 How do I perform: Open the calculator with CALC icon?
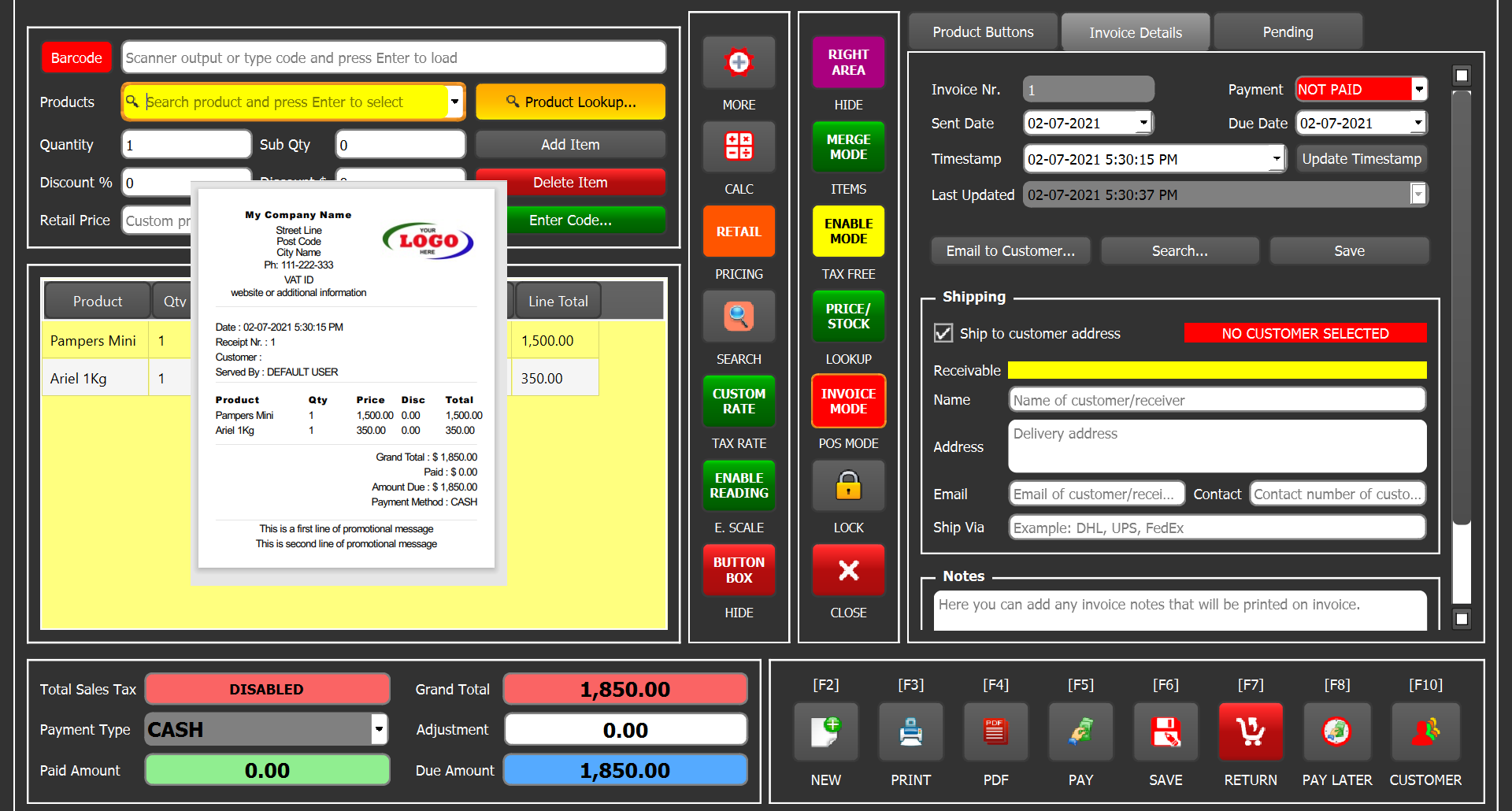pos(739,147)
